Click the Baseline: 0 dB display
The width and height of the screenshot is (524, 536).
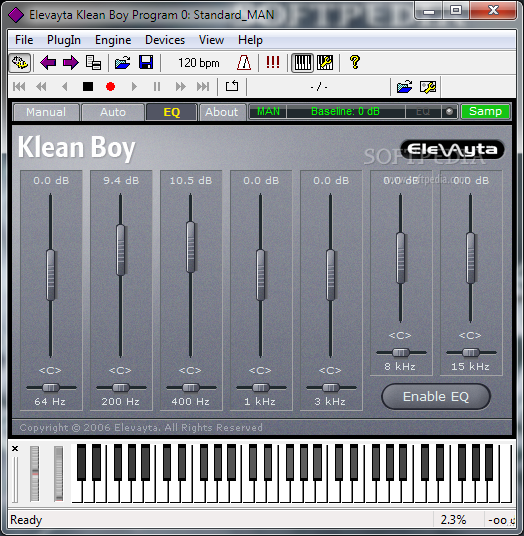345,111
